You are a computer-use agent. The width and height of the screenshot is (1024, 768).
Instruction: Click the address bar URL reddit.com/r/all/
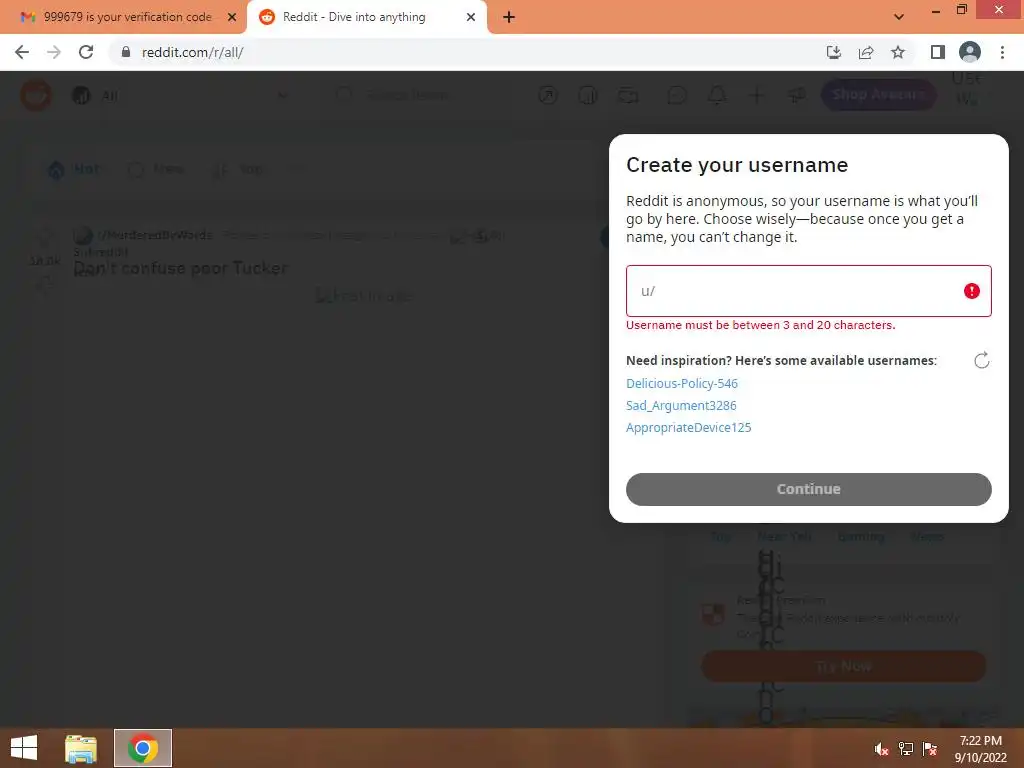(x=193, y=52)
